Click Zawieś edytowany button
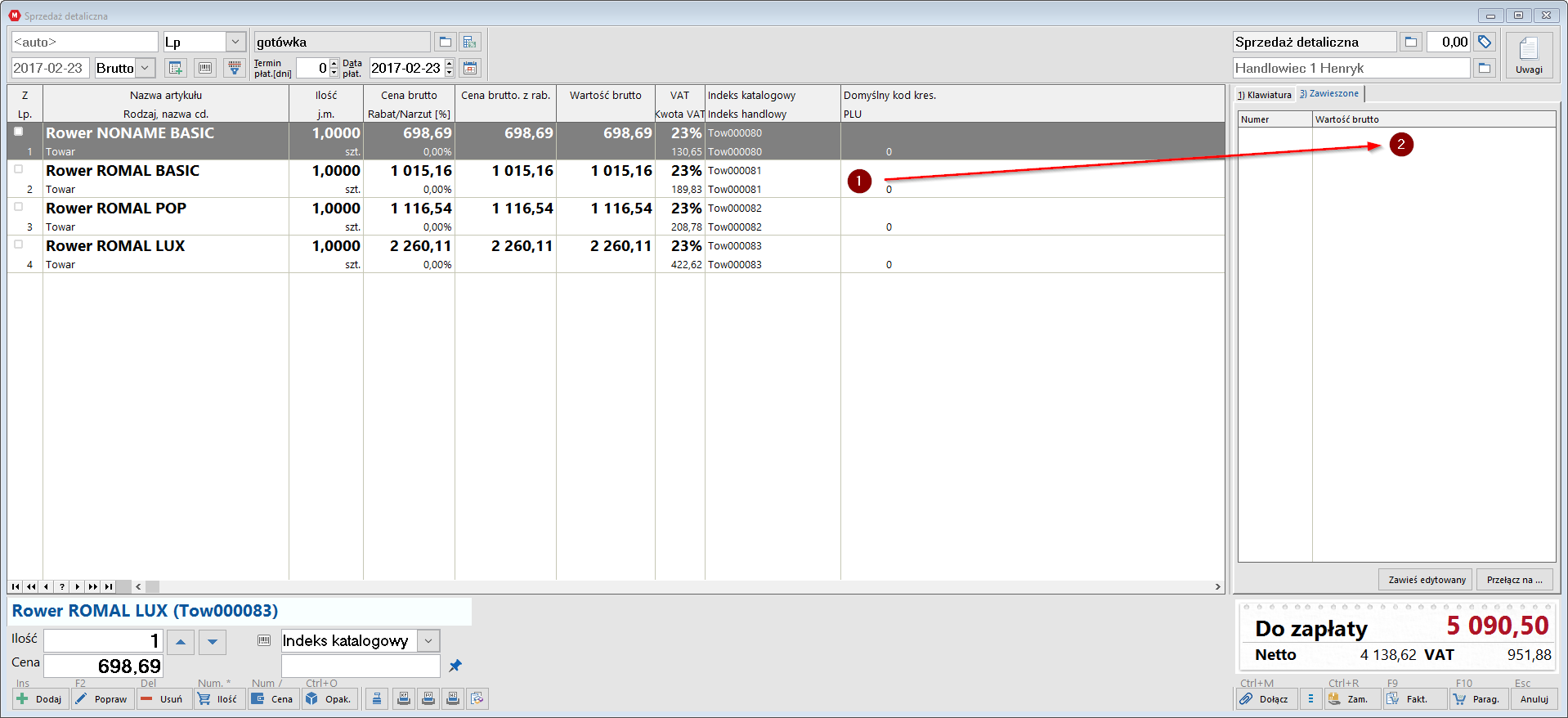This screenshot has height=718, width=1568. (x=1425, y=580)
